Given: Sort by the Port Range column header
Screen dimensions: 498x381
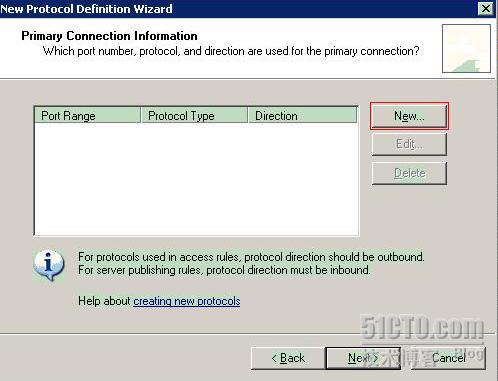Looking at the screenshot, I should click(87, 115).
